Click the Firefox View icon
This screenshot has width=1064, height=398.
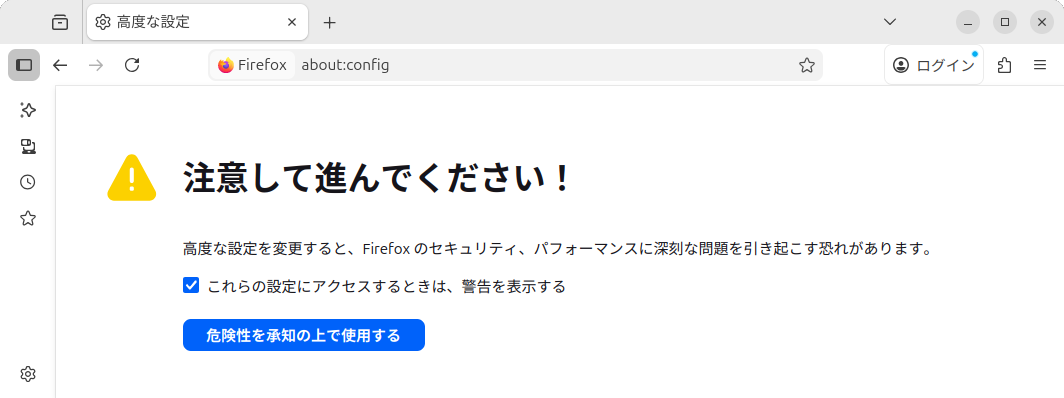60,22
